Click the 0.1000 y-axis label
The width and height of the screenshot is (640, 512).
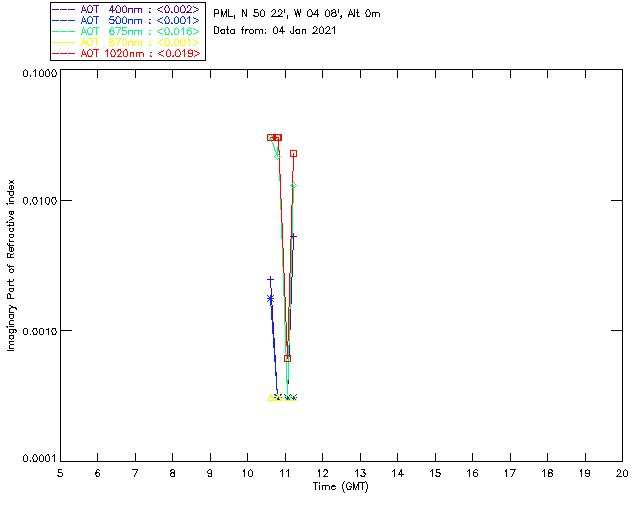[x=40, y=73]
